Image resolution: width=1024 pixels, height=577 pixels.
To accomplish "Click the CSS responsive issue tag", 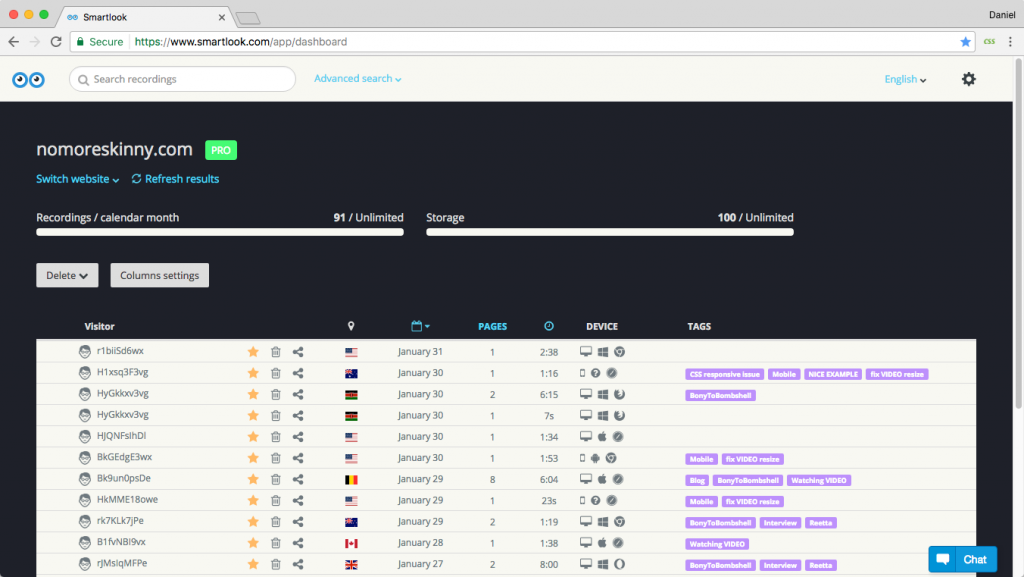I will 725,374.
